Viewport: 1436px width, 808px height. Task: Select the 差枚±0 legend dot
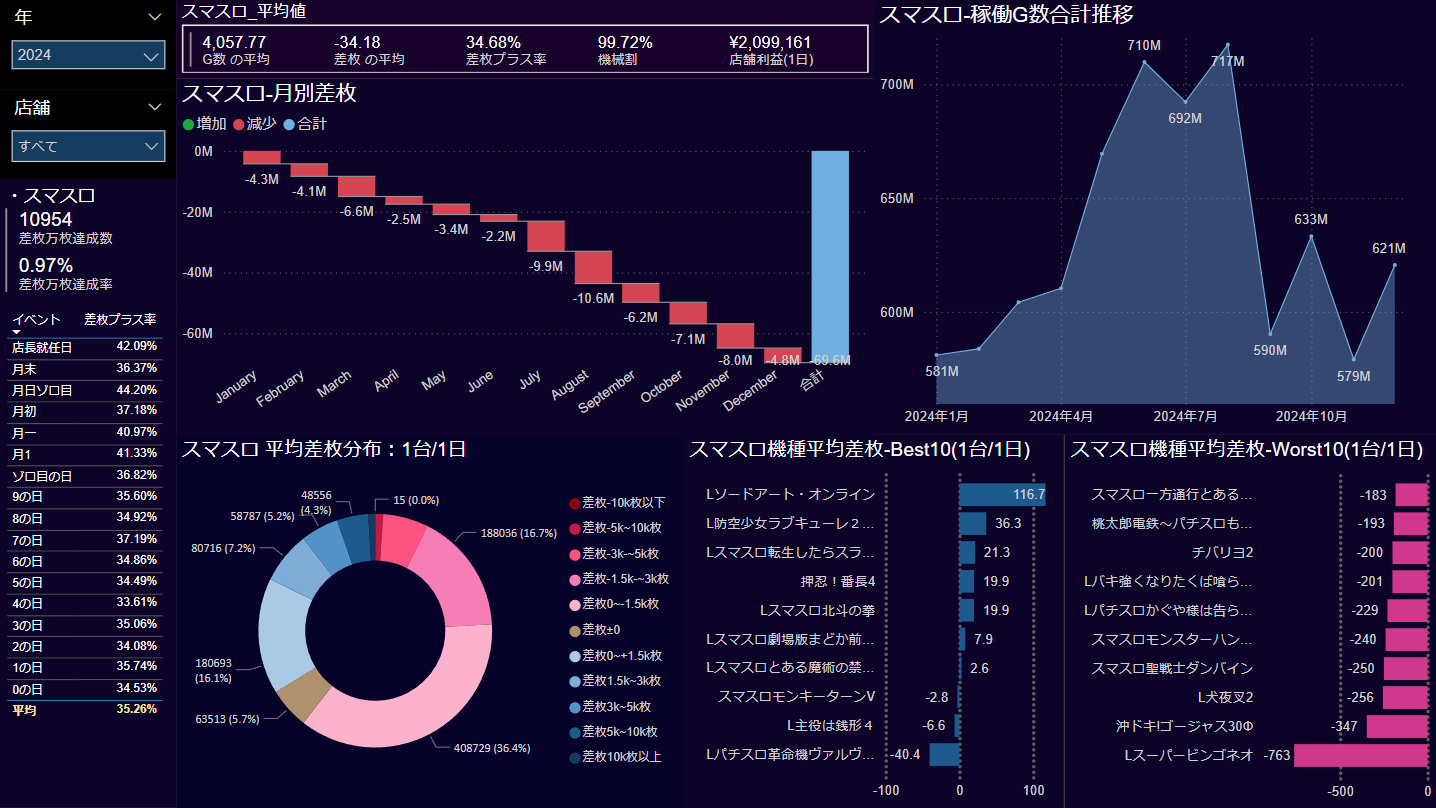[x=574, y=630]
